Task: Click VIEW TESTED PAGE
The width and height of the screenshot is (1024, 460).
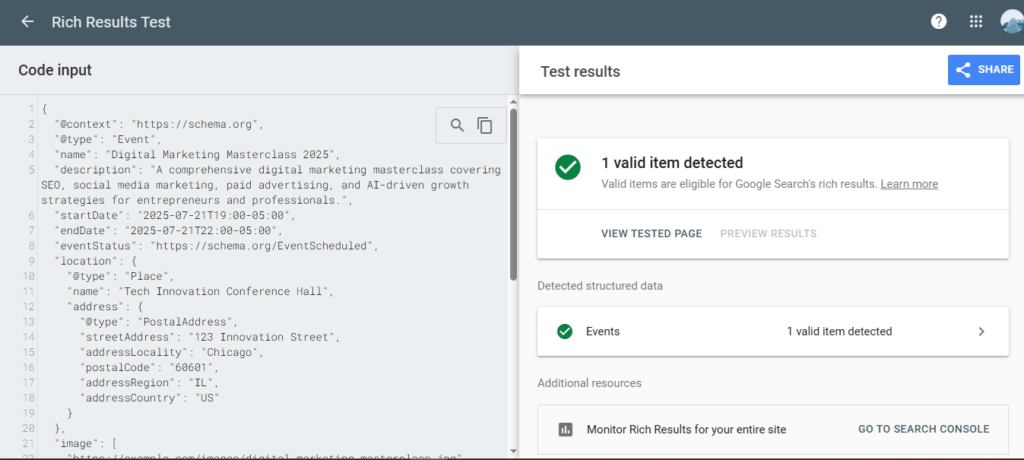Action: pyautogui.click(x=651, y=234)
